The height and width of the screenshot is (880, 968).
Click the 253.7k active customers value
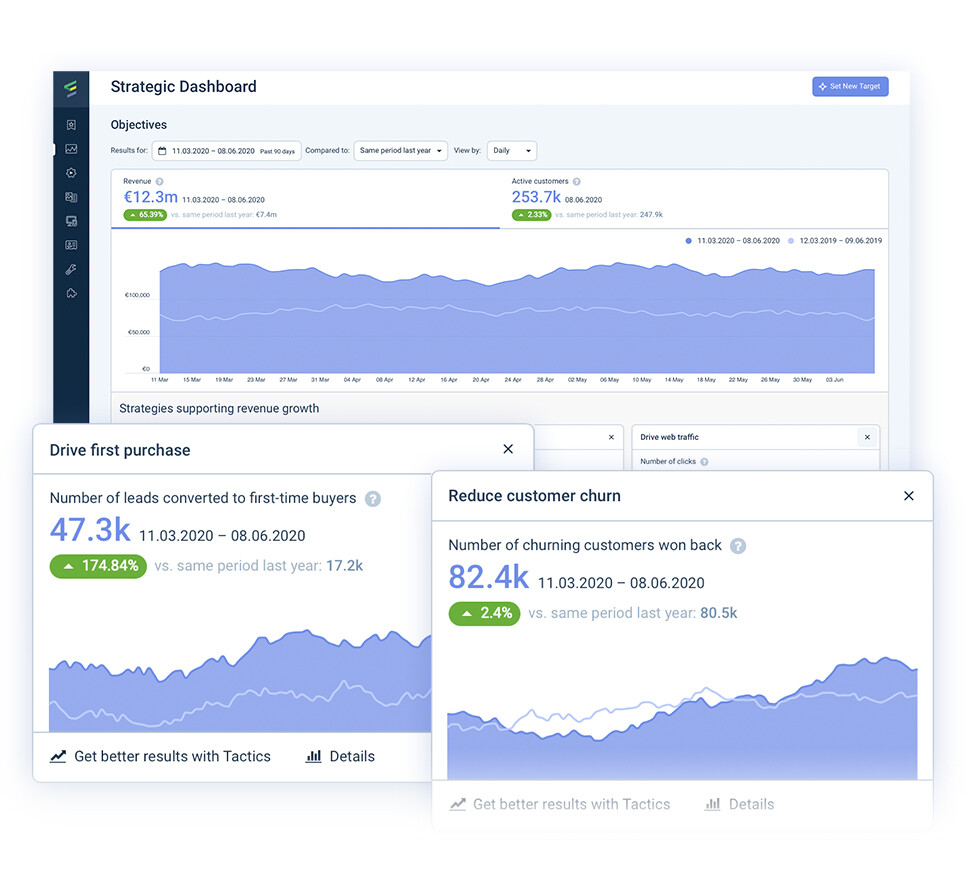pyautogui.click(x=536, y=197)
